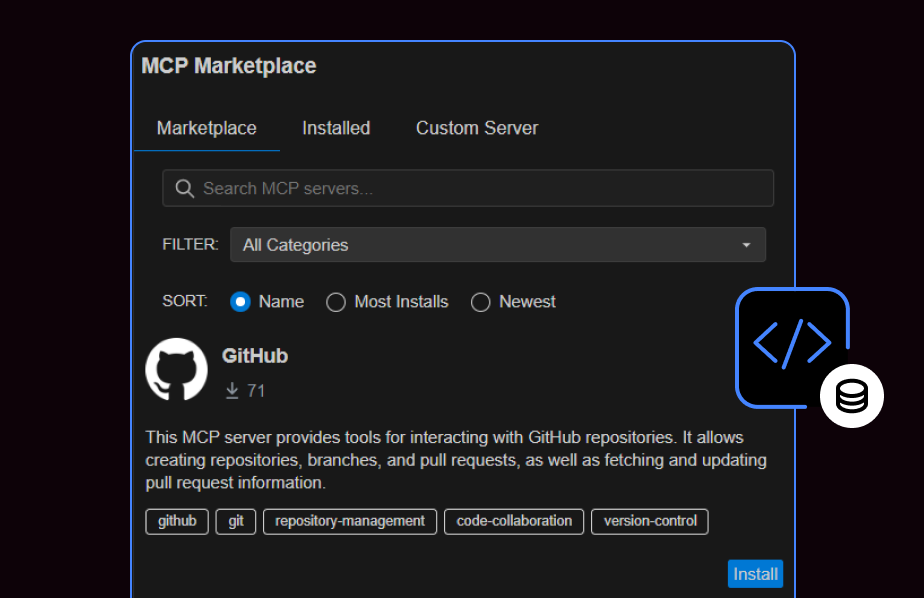Open the All Categories filter dropdown
The image size is (924, 598).
(498, 244)
